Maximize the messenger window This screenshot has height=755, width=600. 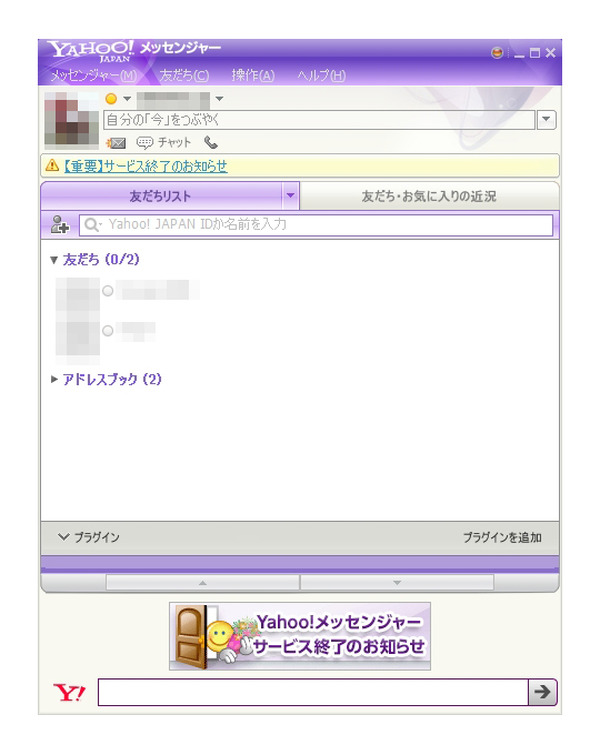point(535,53)
